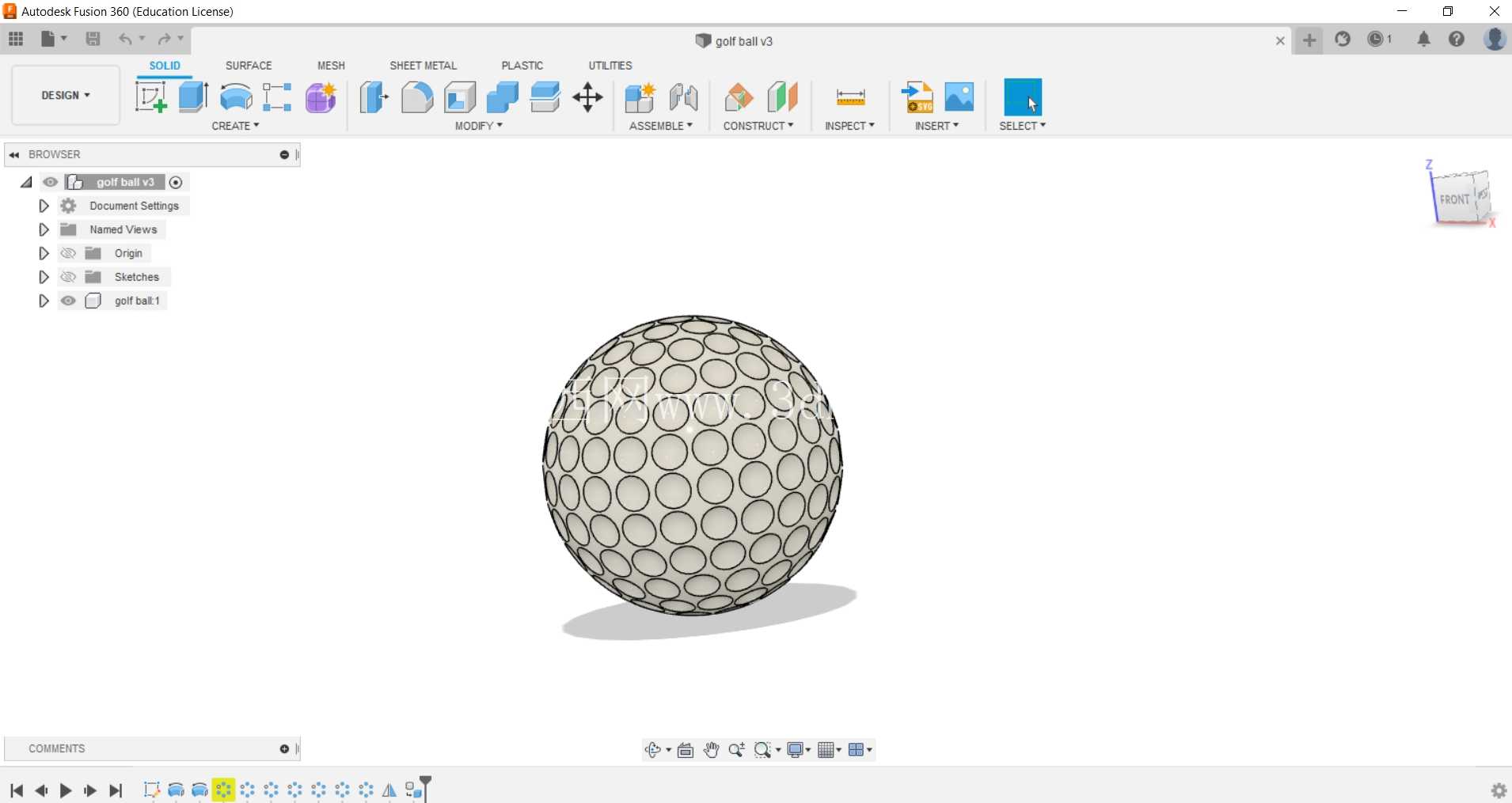Open the Extensions icon in top bar
The image size is (1512, 803).
tap(1343, 39)
